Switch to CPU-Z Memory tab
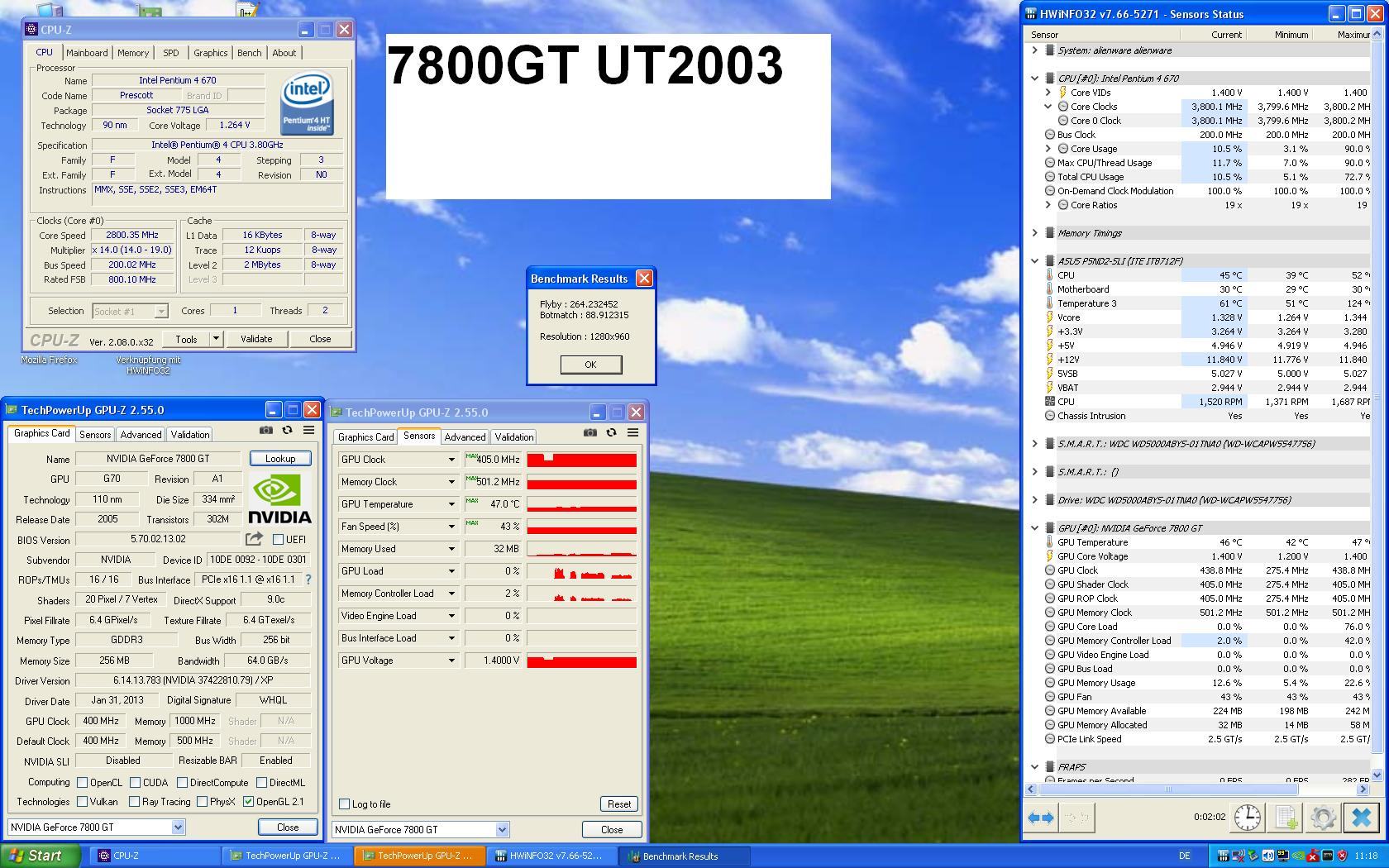Screen dimensions: 1389x868 pyautogui.click(x=133, y=53)
